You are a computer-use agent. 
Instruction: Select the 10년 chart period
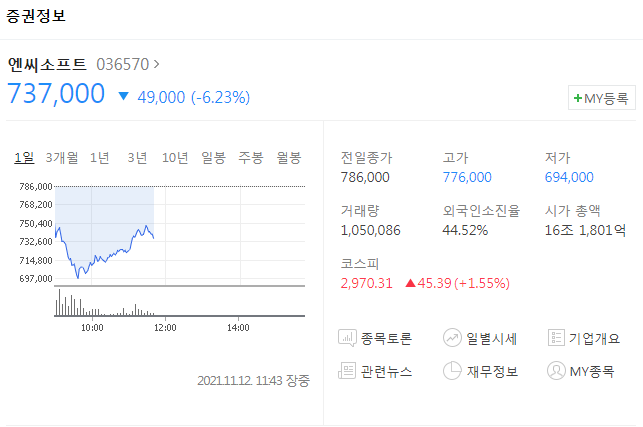(x=175, y=157)
